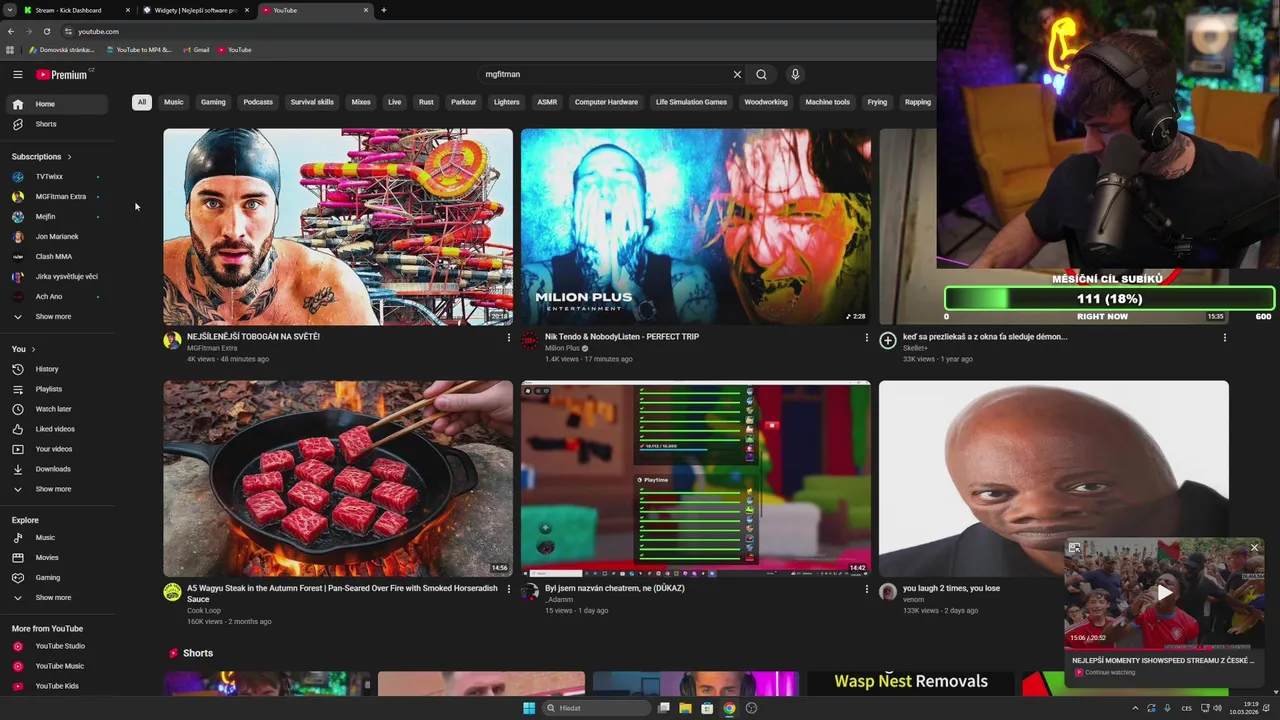The height and width of the screenshot is (720, 1280).
Task: Open Cook Loop channel link
Action: pos(204,610)
